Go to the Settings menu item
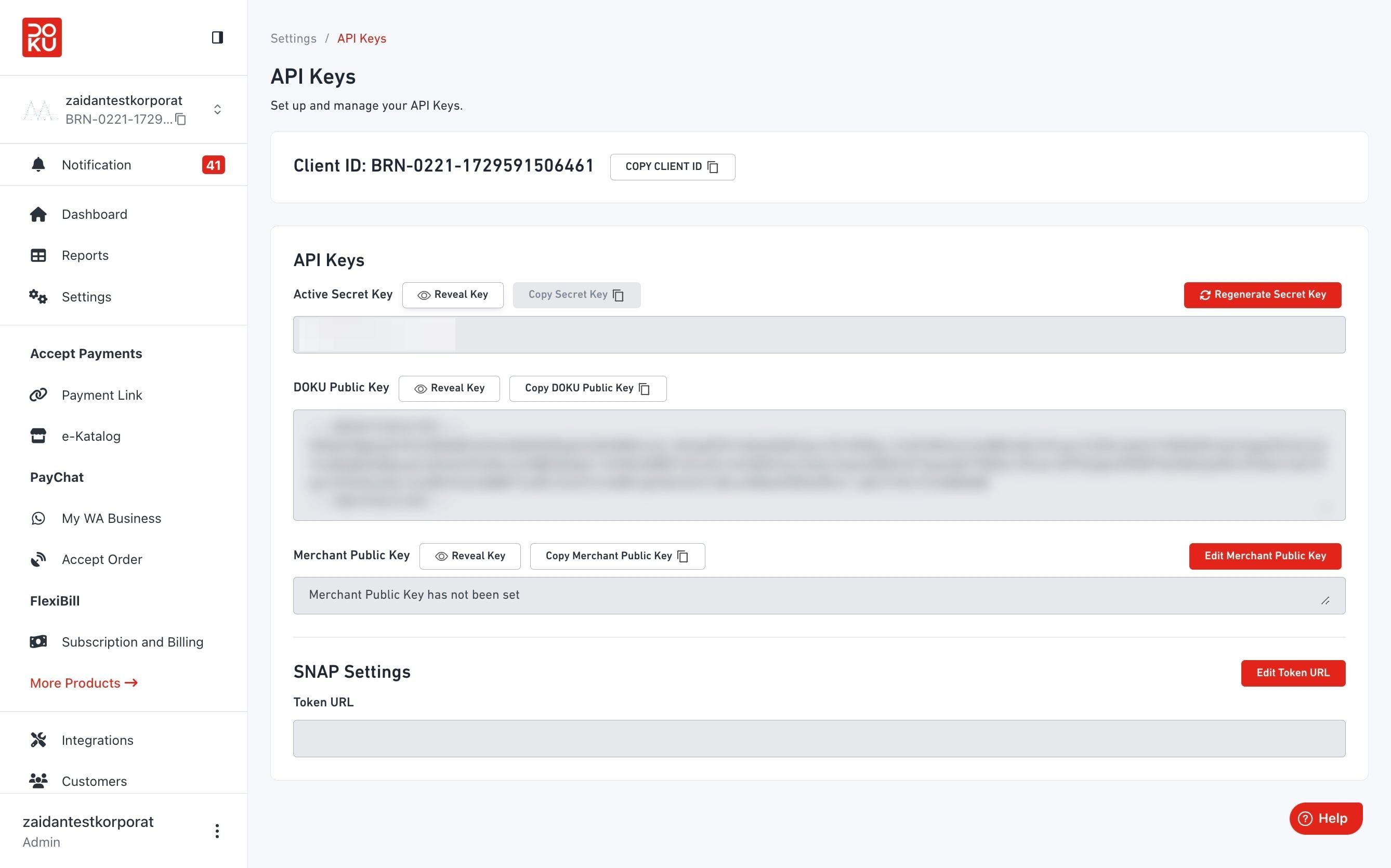This screenshot has width=1391, height=868. (87, 297)
